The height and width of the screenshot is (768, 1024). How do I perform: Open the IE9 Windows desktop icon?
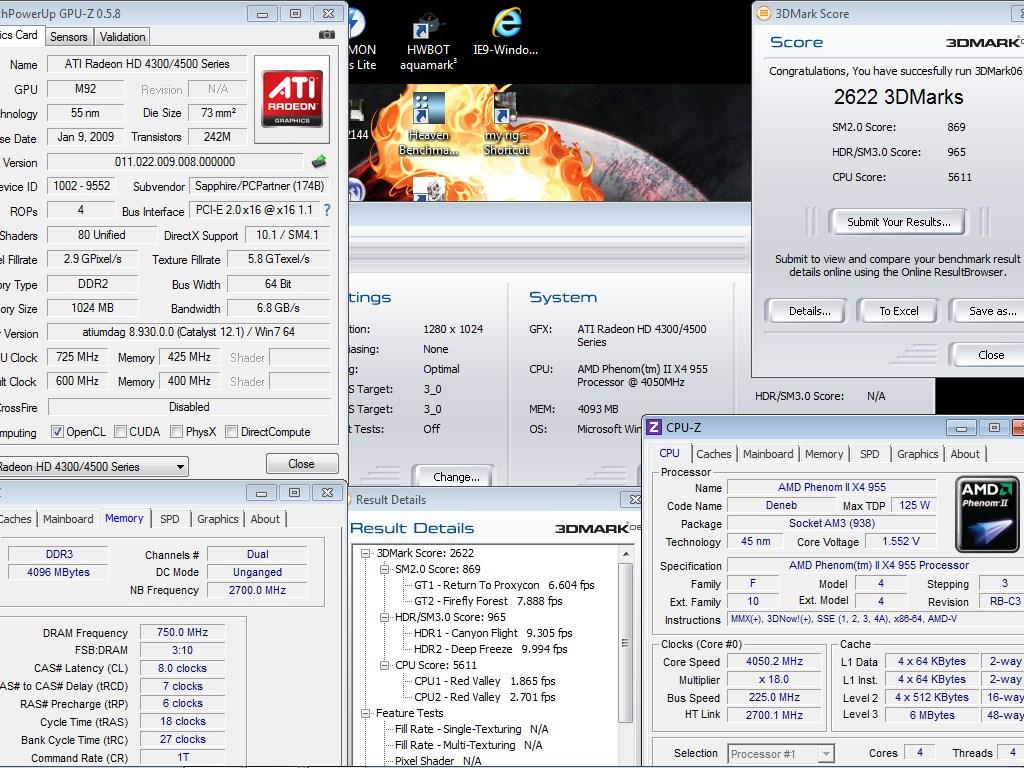click(505, 33)
